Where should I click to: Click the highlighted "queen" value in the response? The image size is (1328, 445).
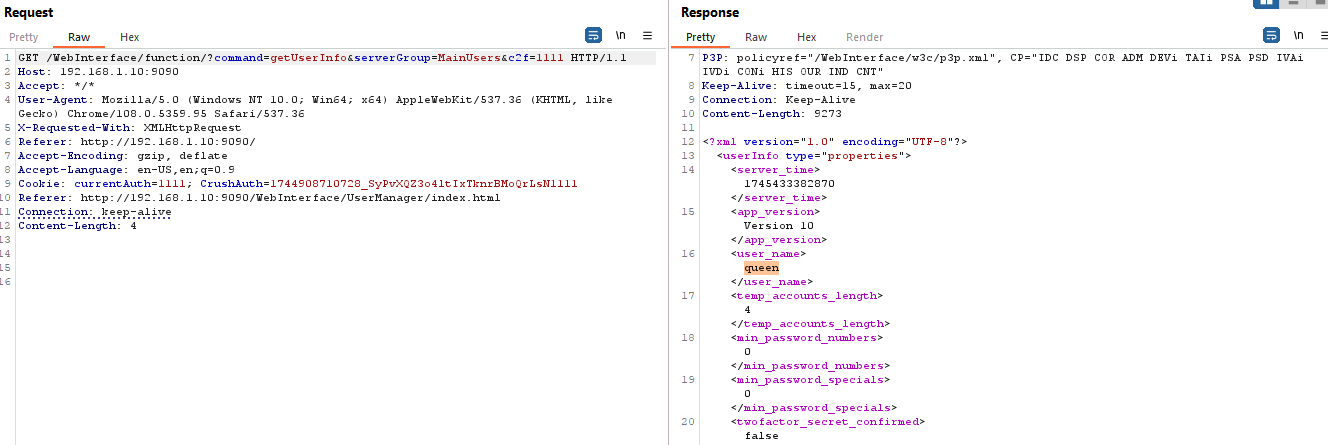tap(761, 268)
